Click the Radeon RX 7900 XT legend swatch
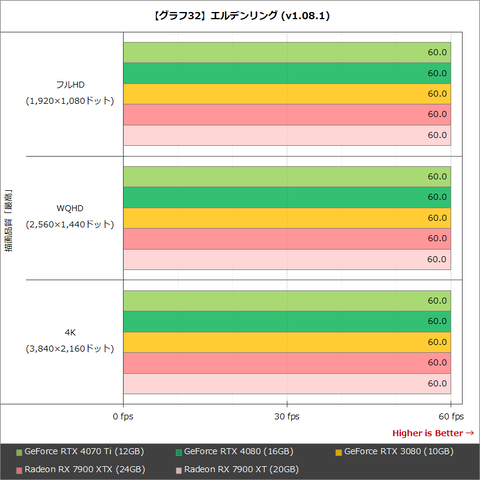This screenshot has width=480, height=480. pos(179,470)
